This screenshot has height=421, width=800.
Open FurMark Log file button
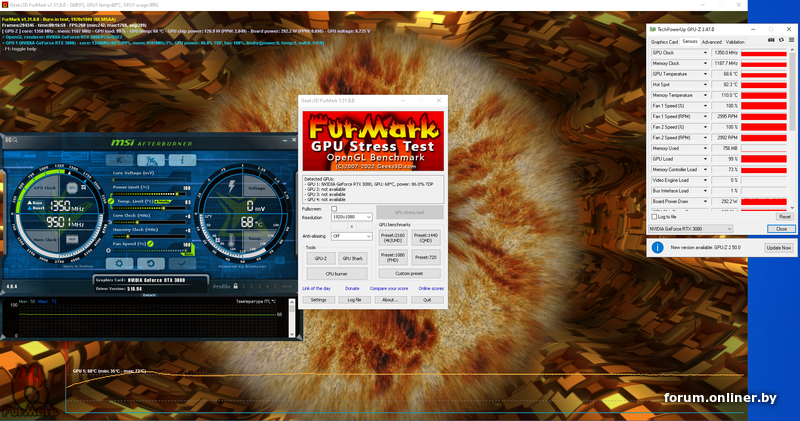point(355,300)
